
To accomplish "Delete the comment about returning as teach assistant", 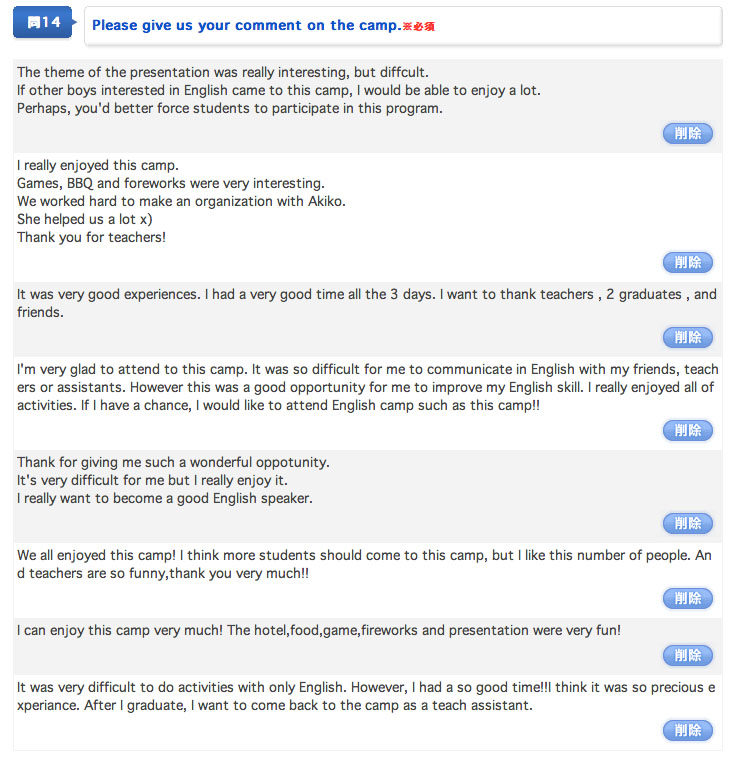I will (x=687, y=730).
